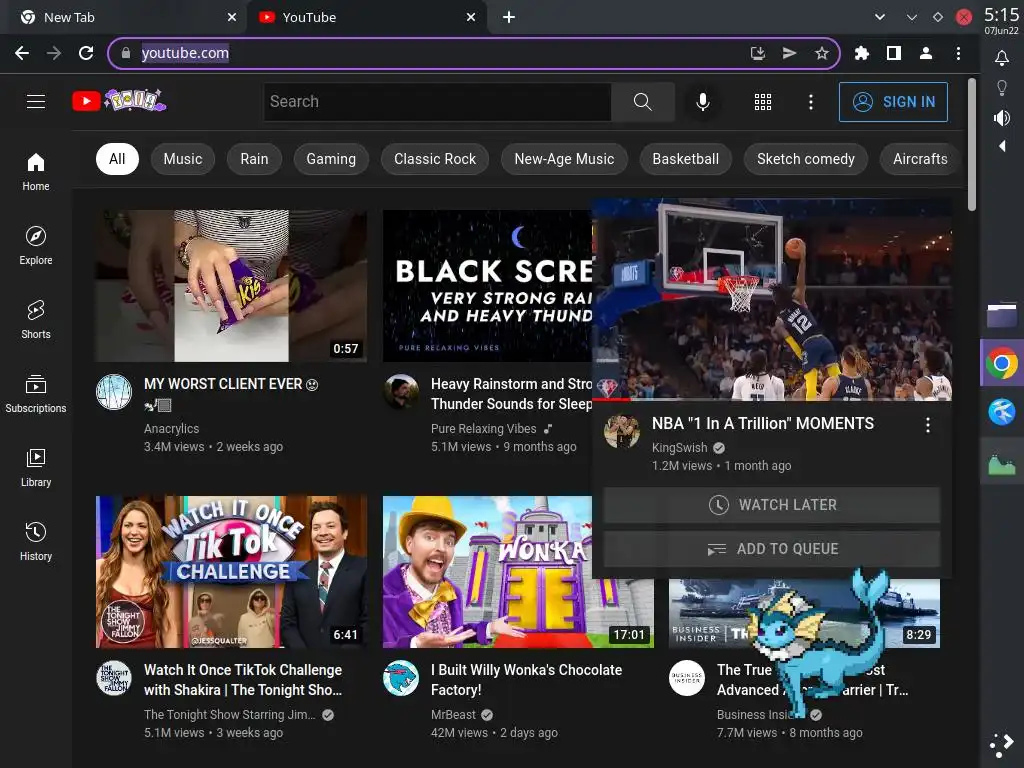Open Explore in sidebar

(x=36, y=246)
